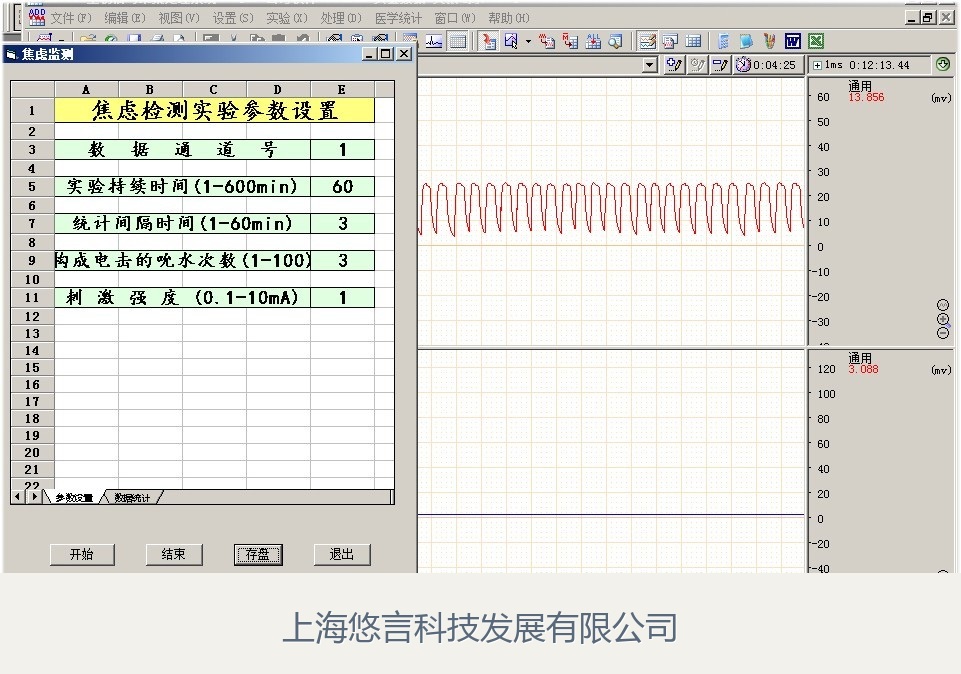This screenshot has width=961, height=674.
Task: Click the waveform display toolbar icon
Action: coord(434,42)
